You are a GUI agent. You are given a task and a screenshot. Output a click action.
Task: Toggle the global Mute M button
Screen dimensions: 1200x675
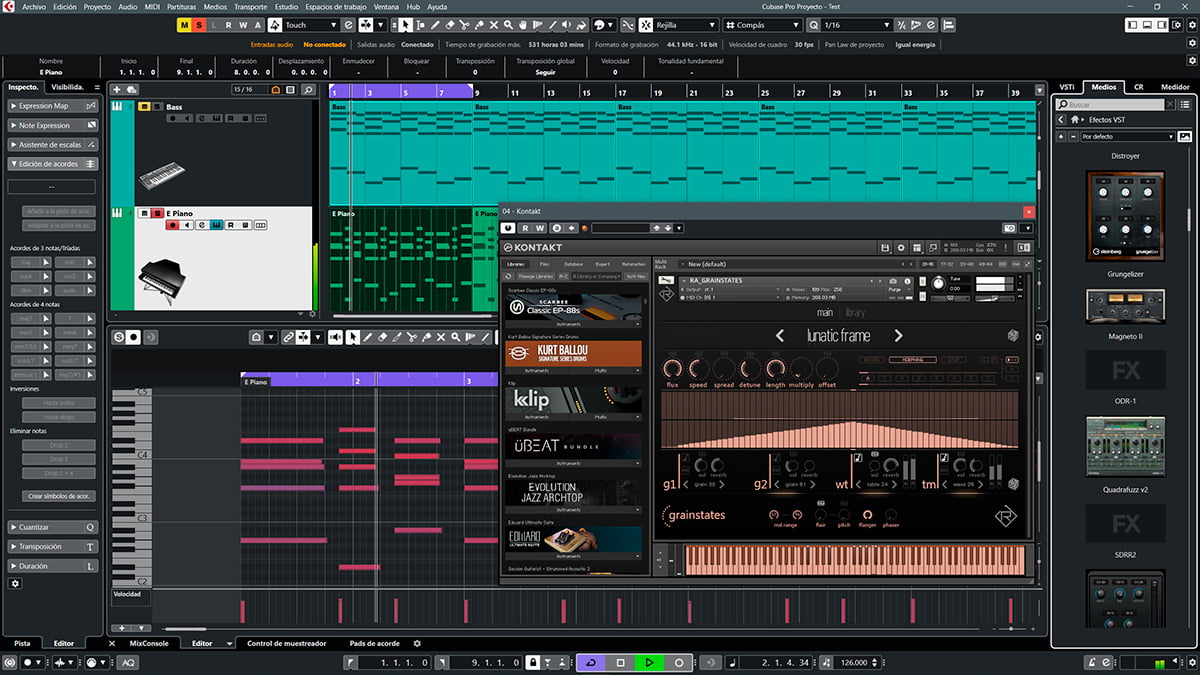tap(185, 25)
